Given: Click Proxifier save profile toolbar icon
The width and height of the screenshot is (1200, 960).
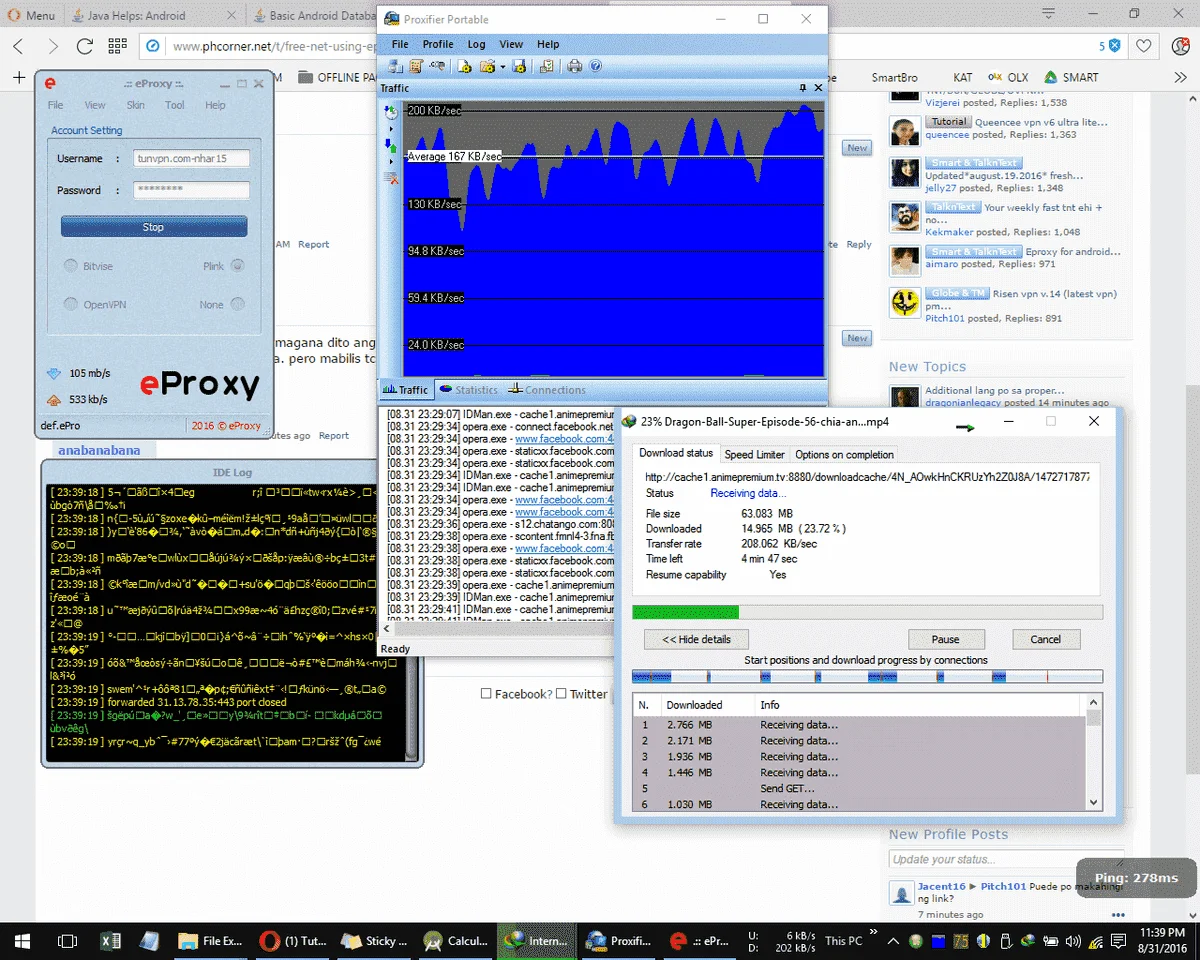Looking at the screenshot, I should (x=521, y=66).
